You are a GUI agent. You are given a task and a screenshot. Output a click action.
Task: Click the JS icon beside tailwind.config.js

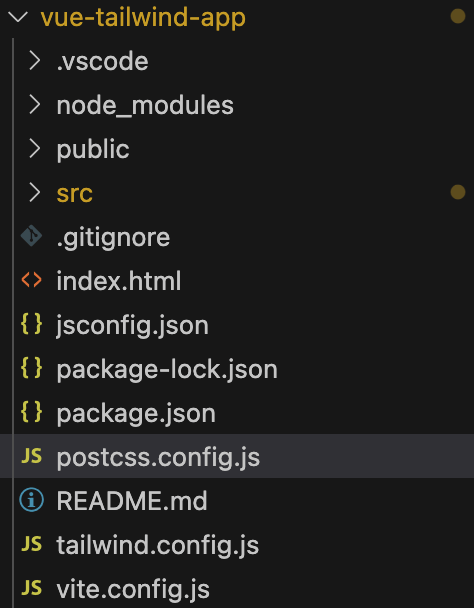tap(31, 544)
